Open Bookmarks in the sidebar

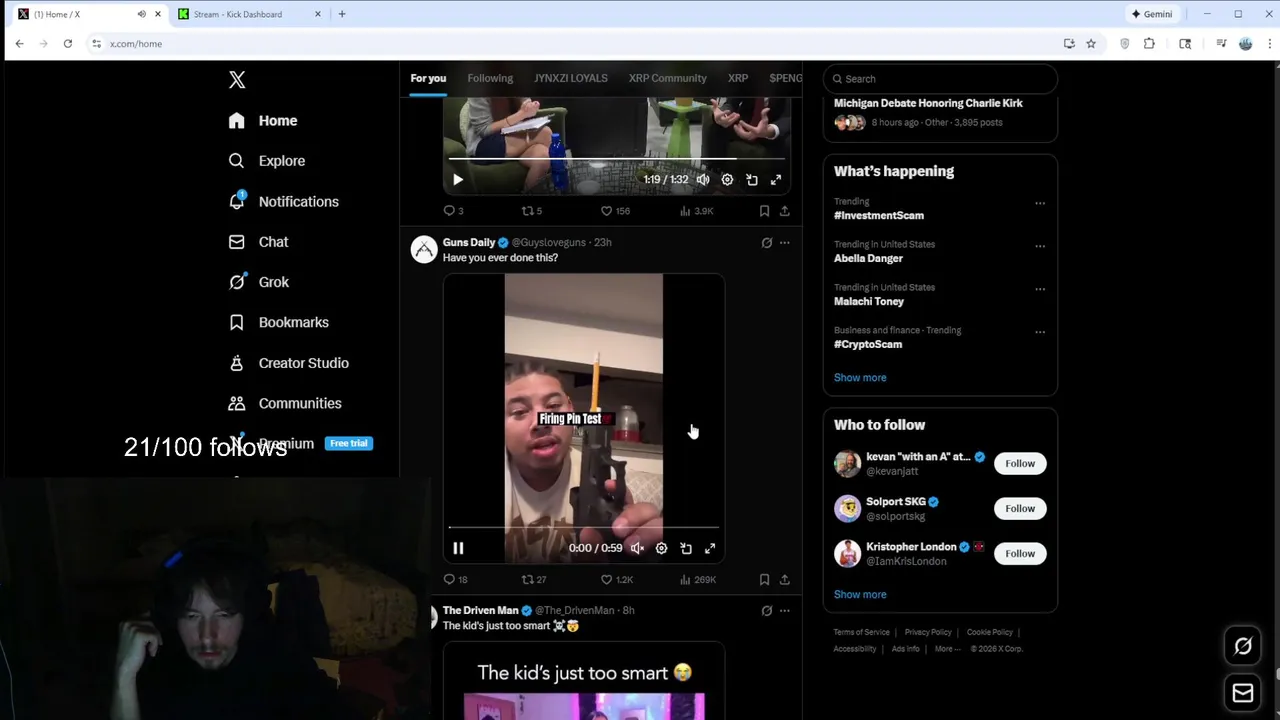(279, 322)
